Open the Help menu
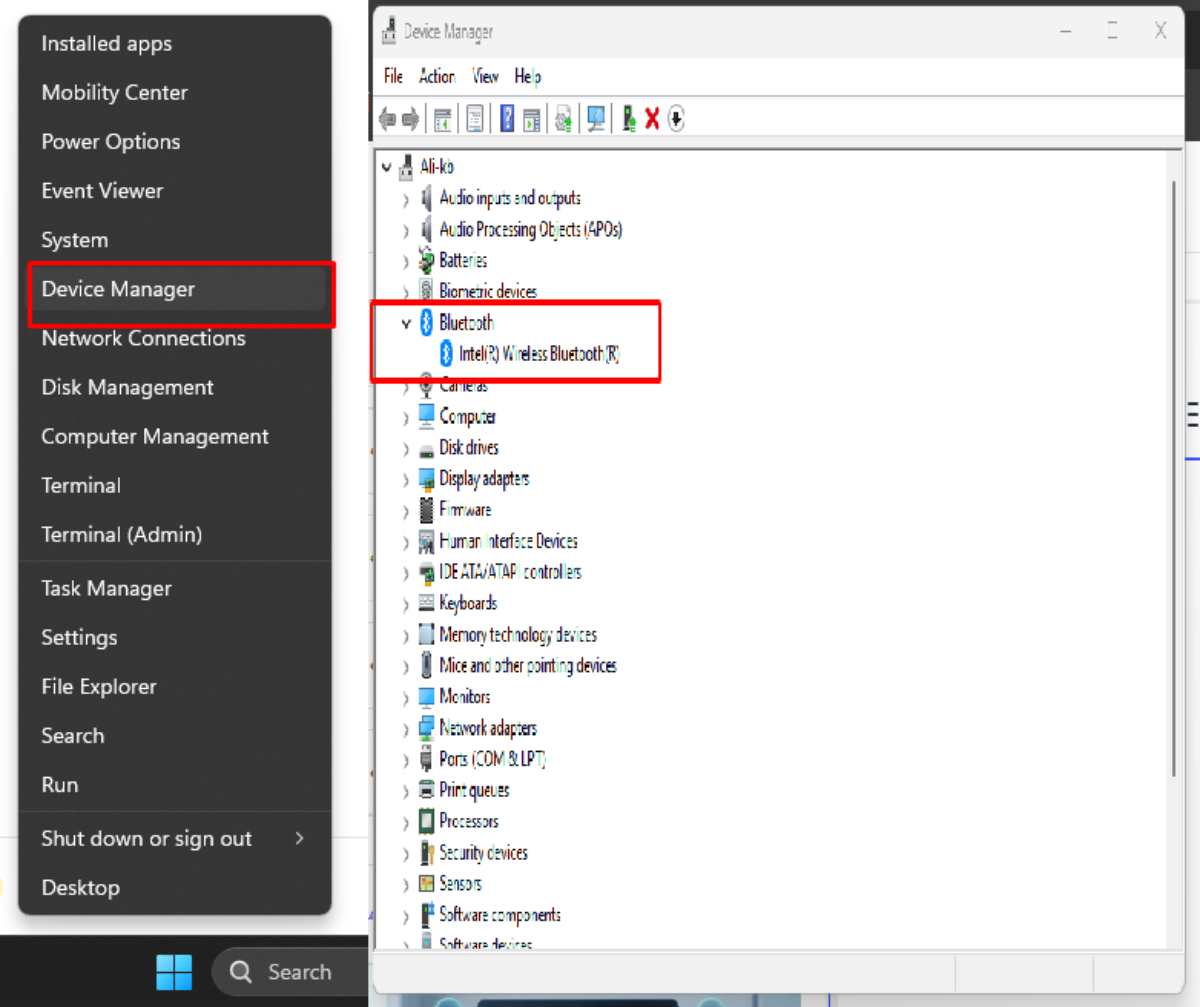Screen dimensions: 1200x1007 [527, 76]
